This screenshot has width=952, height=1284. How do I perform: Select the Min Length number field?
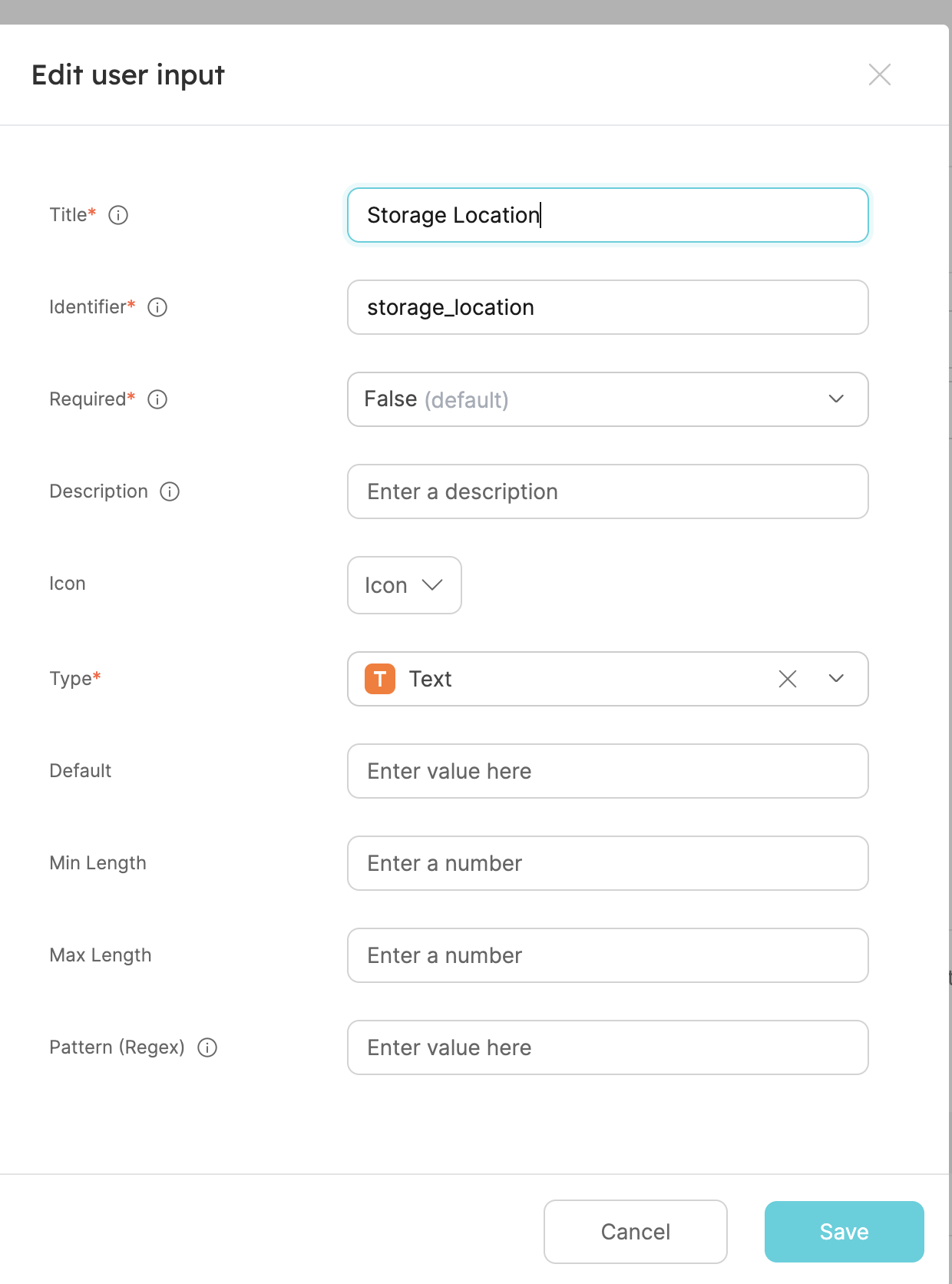click(608, 863)
